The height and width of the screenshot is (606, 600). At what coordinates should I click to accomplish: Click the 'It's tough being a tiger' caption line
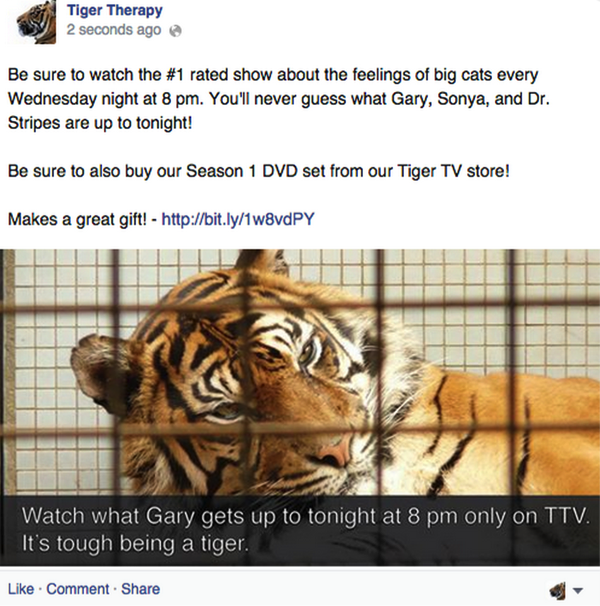134,546
